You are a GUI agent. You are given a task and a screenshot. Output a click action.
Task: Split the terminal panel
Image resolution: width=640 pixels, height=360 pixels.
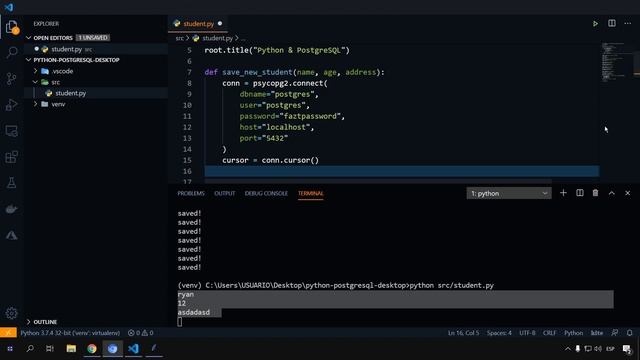pyautogui.click(x=580, y=193)
